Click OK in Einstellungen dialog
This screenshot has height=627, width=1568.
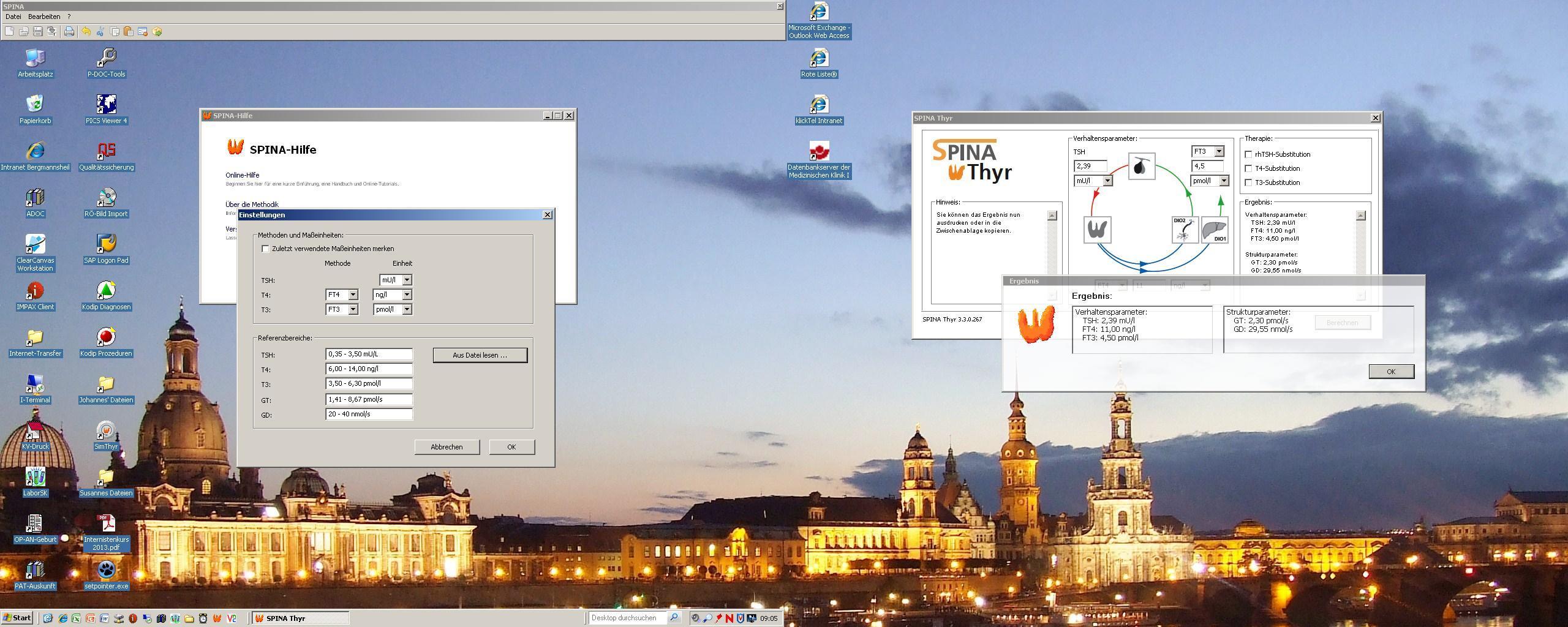(511, 447)
